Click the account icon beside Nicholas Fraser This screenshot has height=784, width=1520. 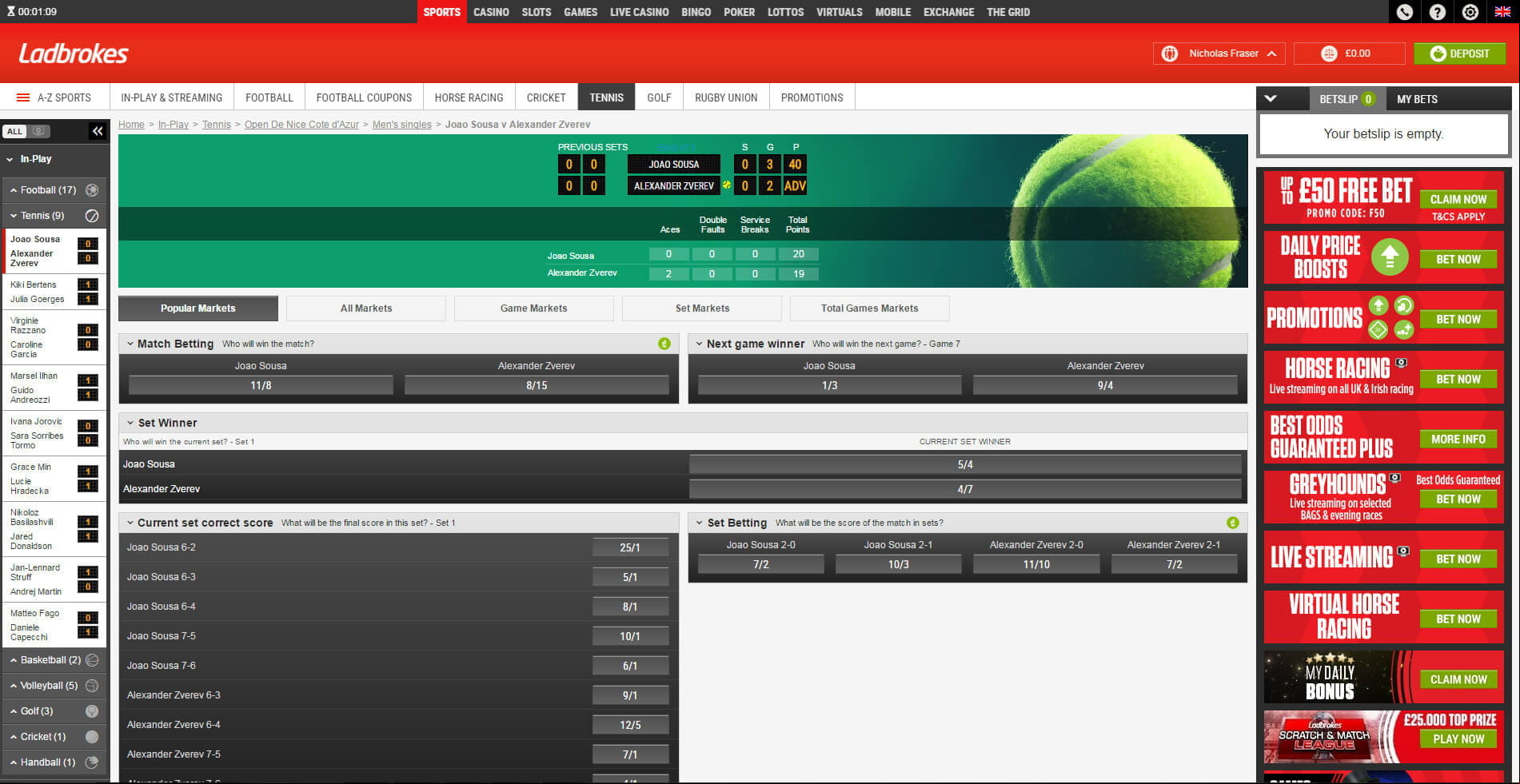[x=1170, y=54]
